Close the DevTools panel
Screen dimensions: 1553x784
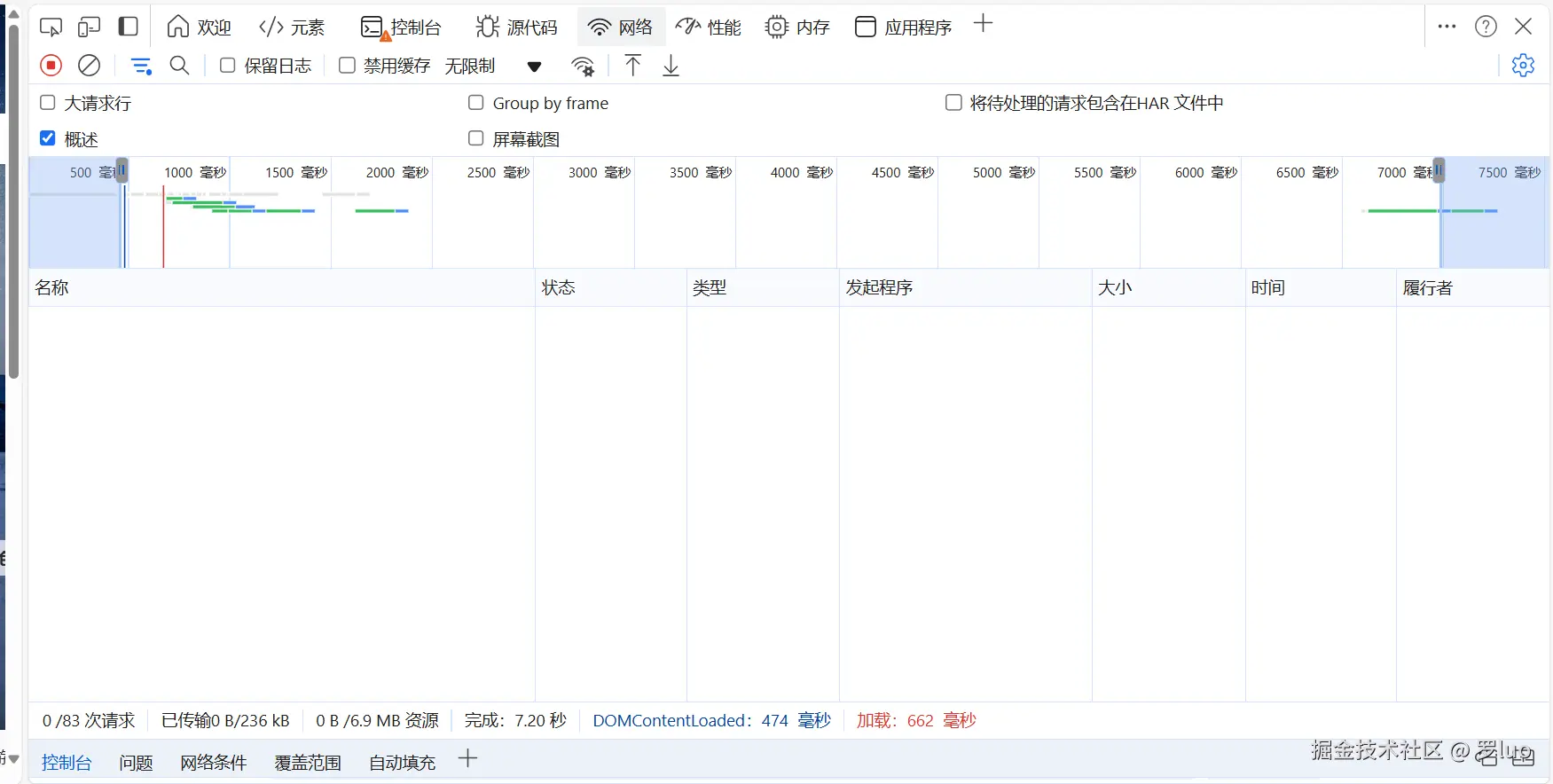coord(1524,27)
